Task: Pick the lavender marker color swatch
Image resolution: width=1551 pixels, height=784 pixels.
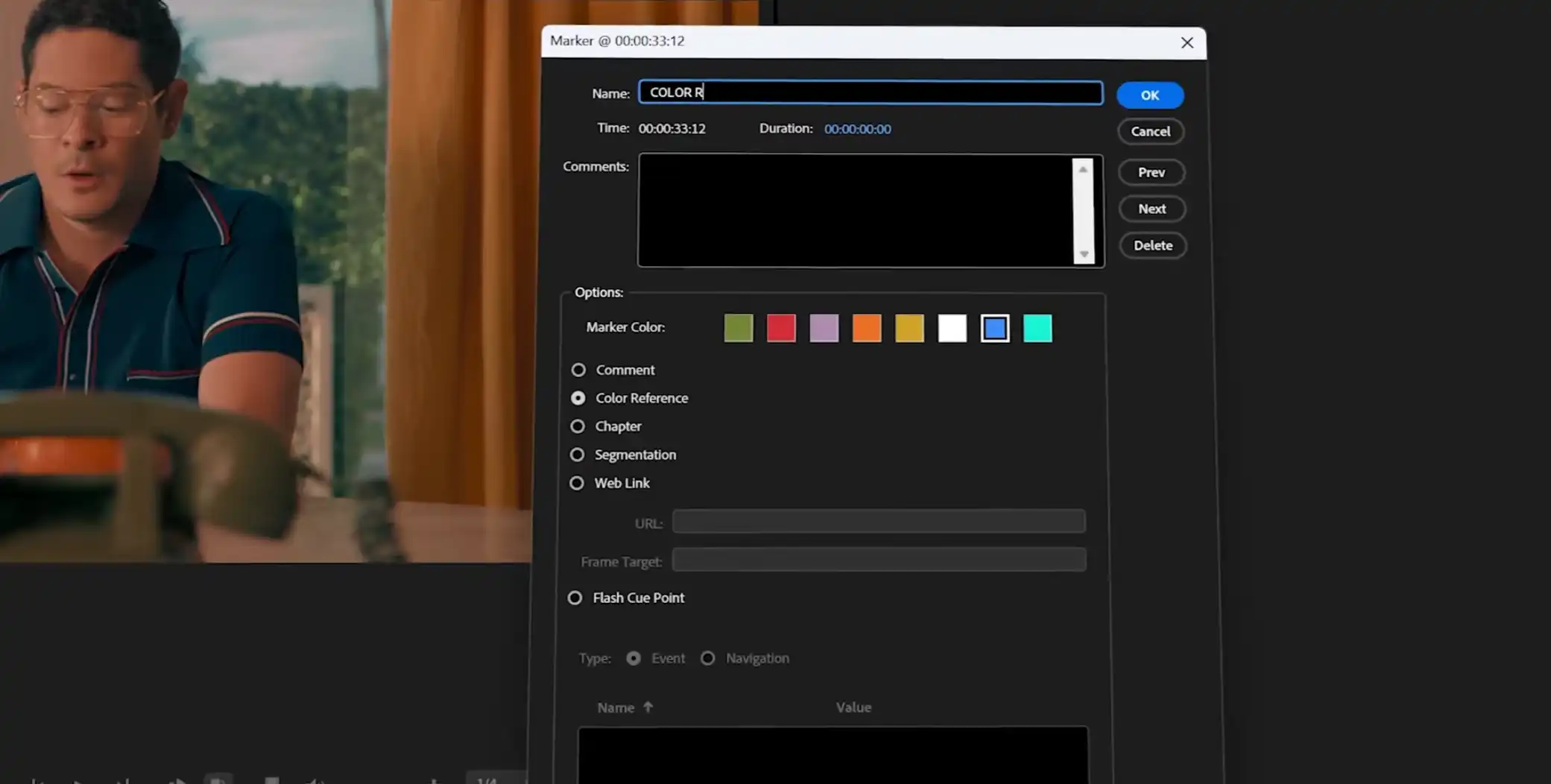Action: tap(824, 328)
